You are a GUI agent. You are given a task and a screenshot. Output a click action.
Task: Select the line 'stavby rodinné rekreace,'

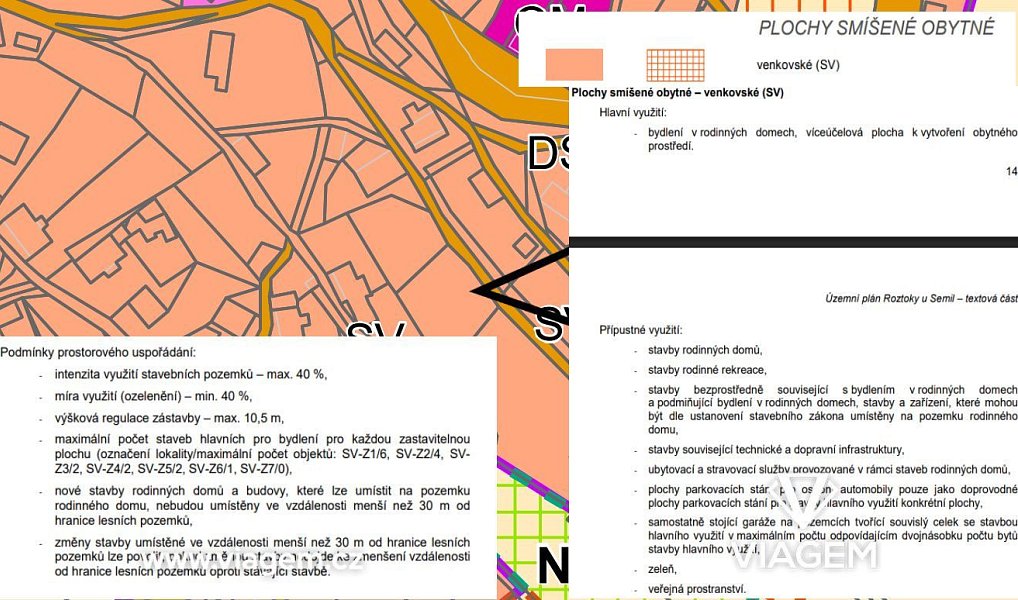pos(707,370)
